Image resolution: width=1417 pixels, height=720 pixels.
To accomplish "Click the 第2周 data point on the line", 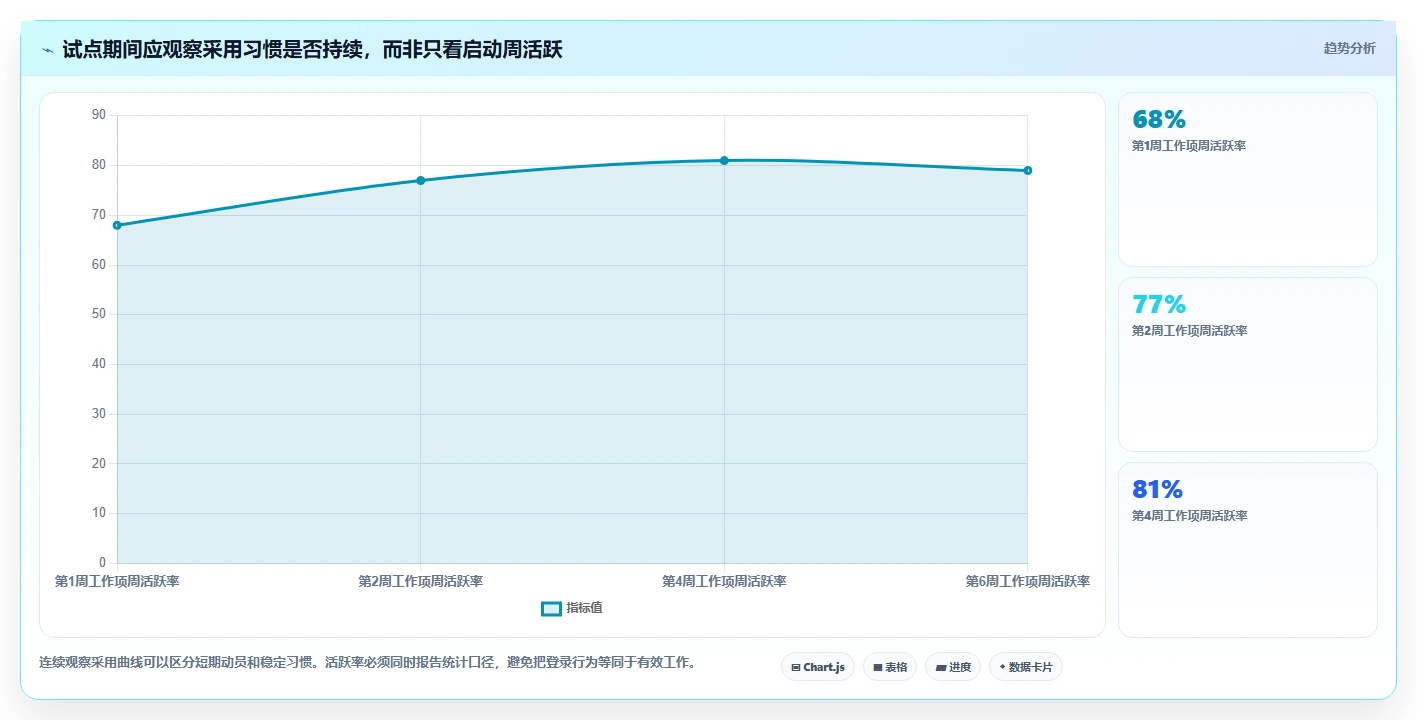I will pos(420,180).
